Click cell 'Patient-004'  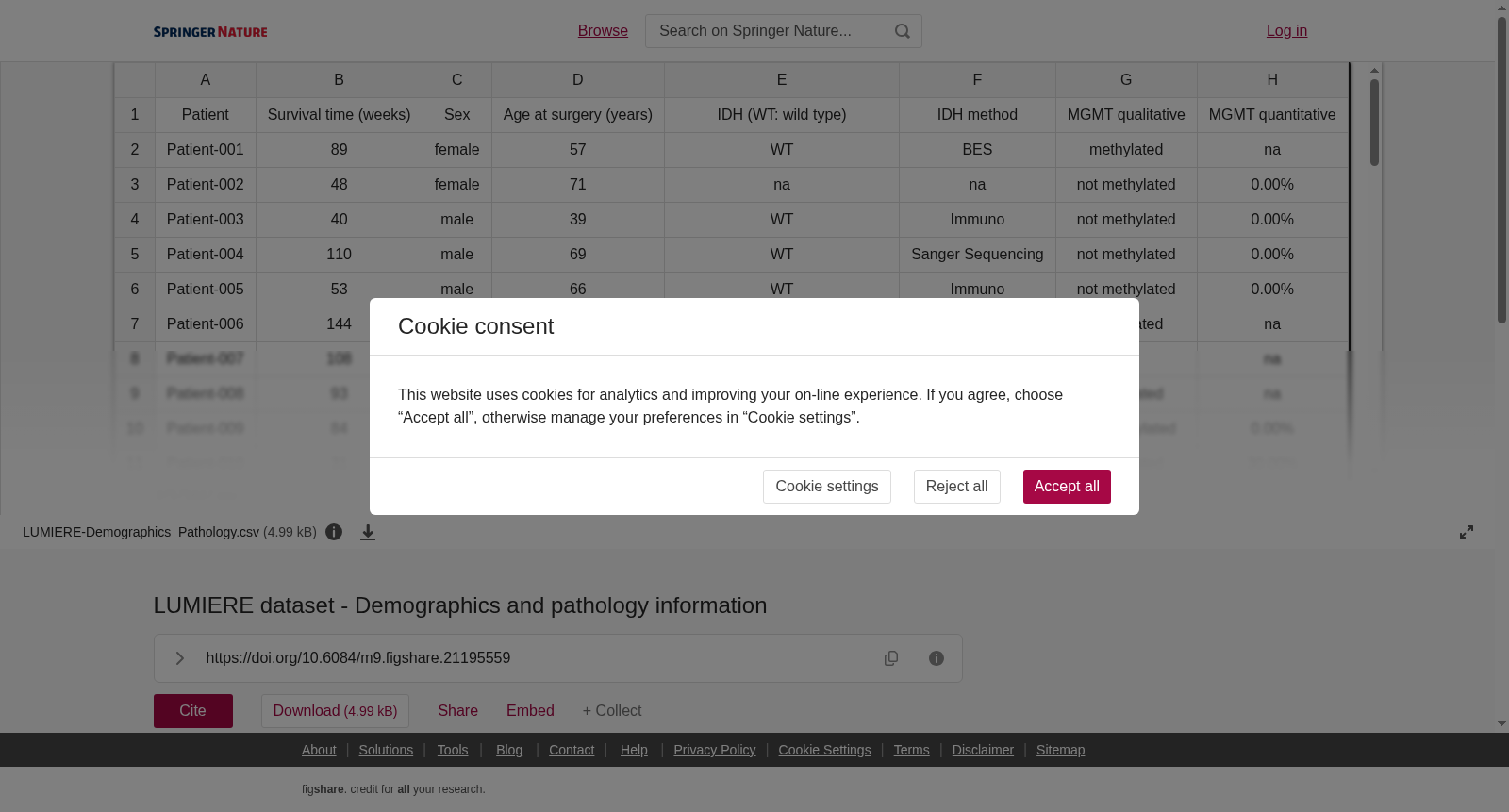click(x=206, y=255)
